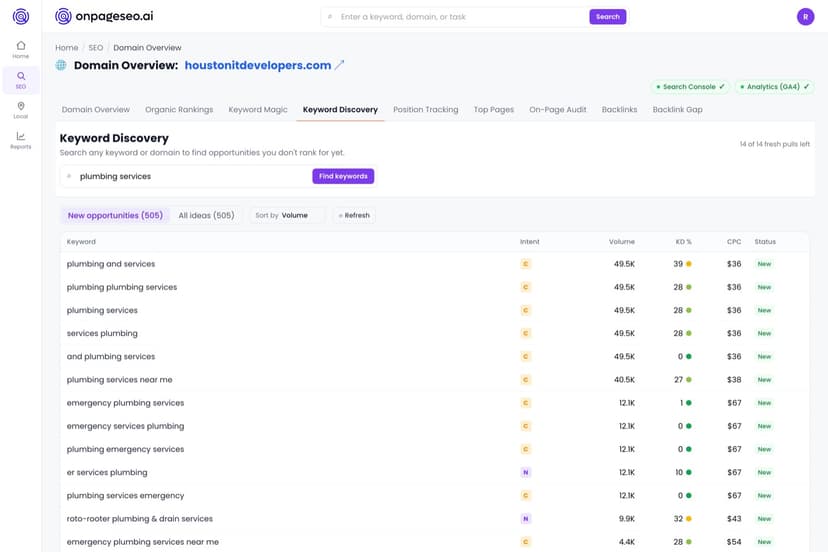The image size is (828, 552).
Task: Toggle the Search Console connection badge
Action: pos(690,87)
